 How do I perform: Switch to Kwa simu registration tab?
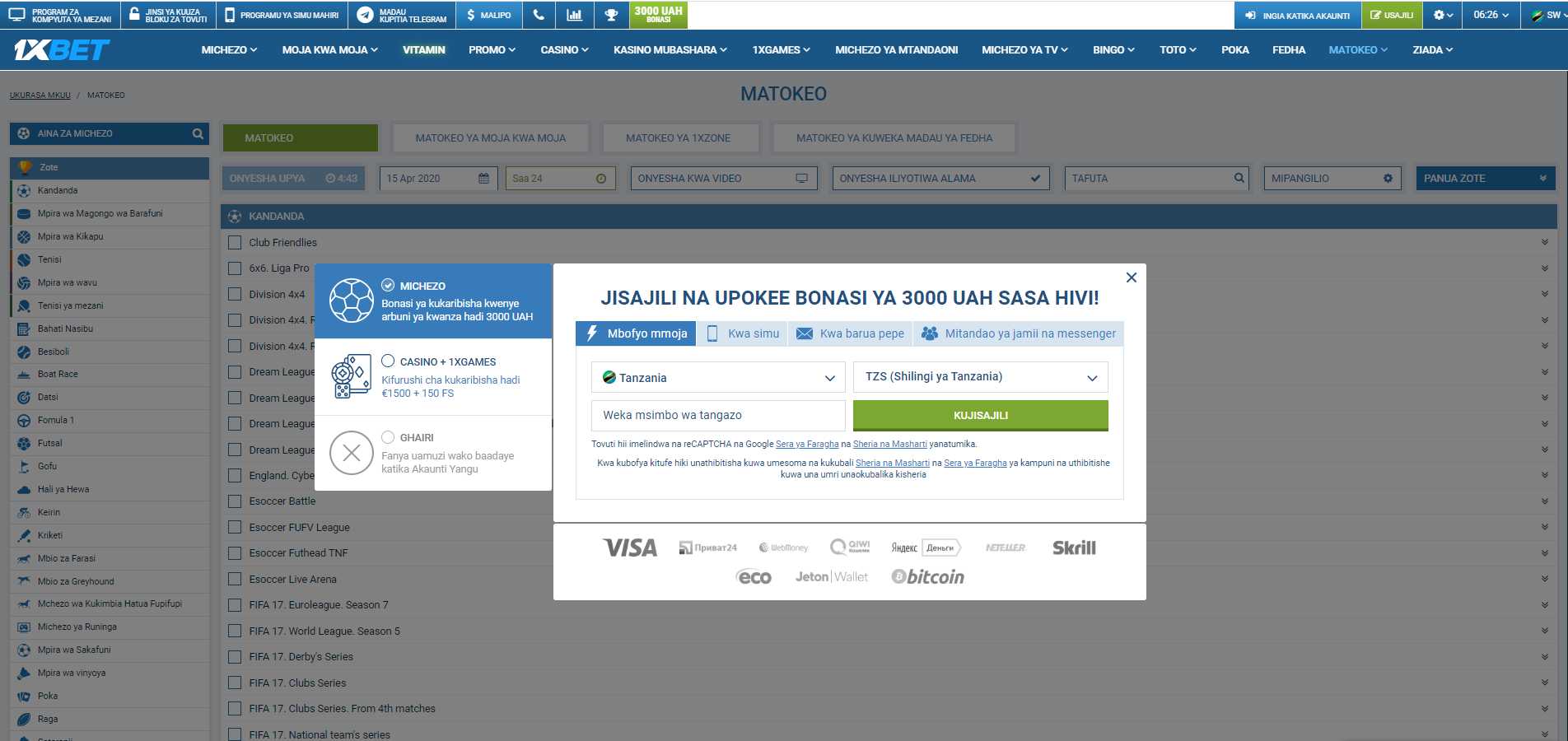[743, 333]
